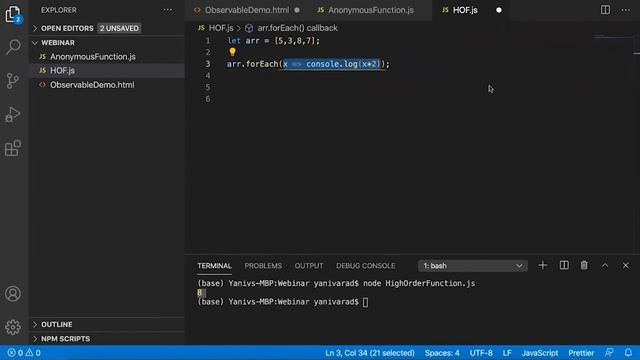Screen dimensions: 640x360
Task: Switch to the OUTPUT panel tab
Action: (x=309, y=266)
